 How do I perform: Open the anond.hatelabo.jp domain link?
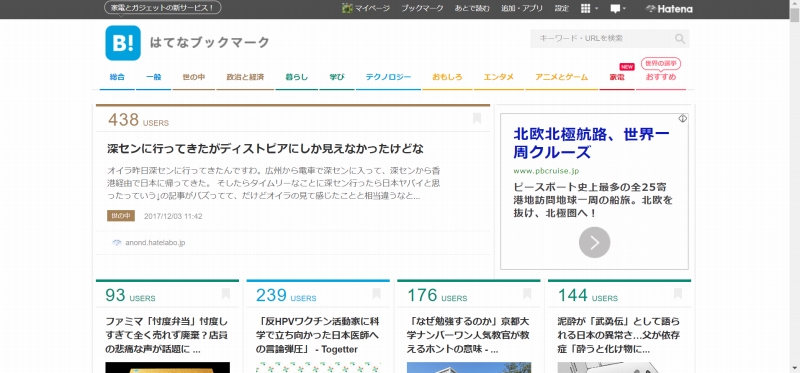[x=155, y=243]
